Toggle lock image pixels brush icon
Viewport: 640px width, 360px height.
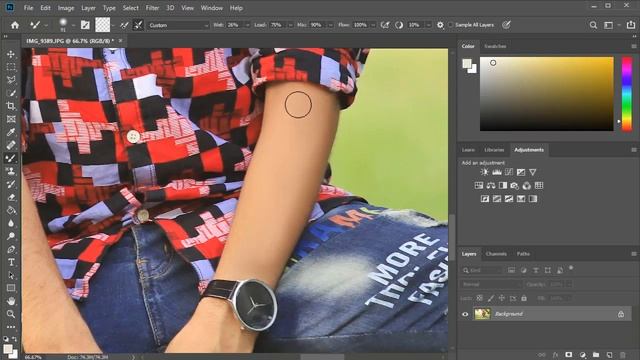[x=491, y=298]
